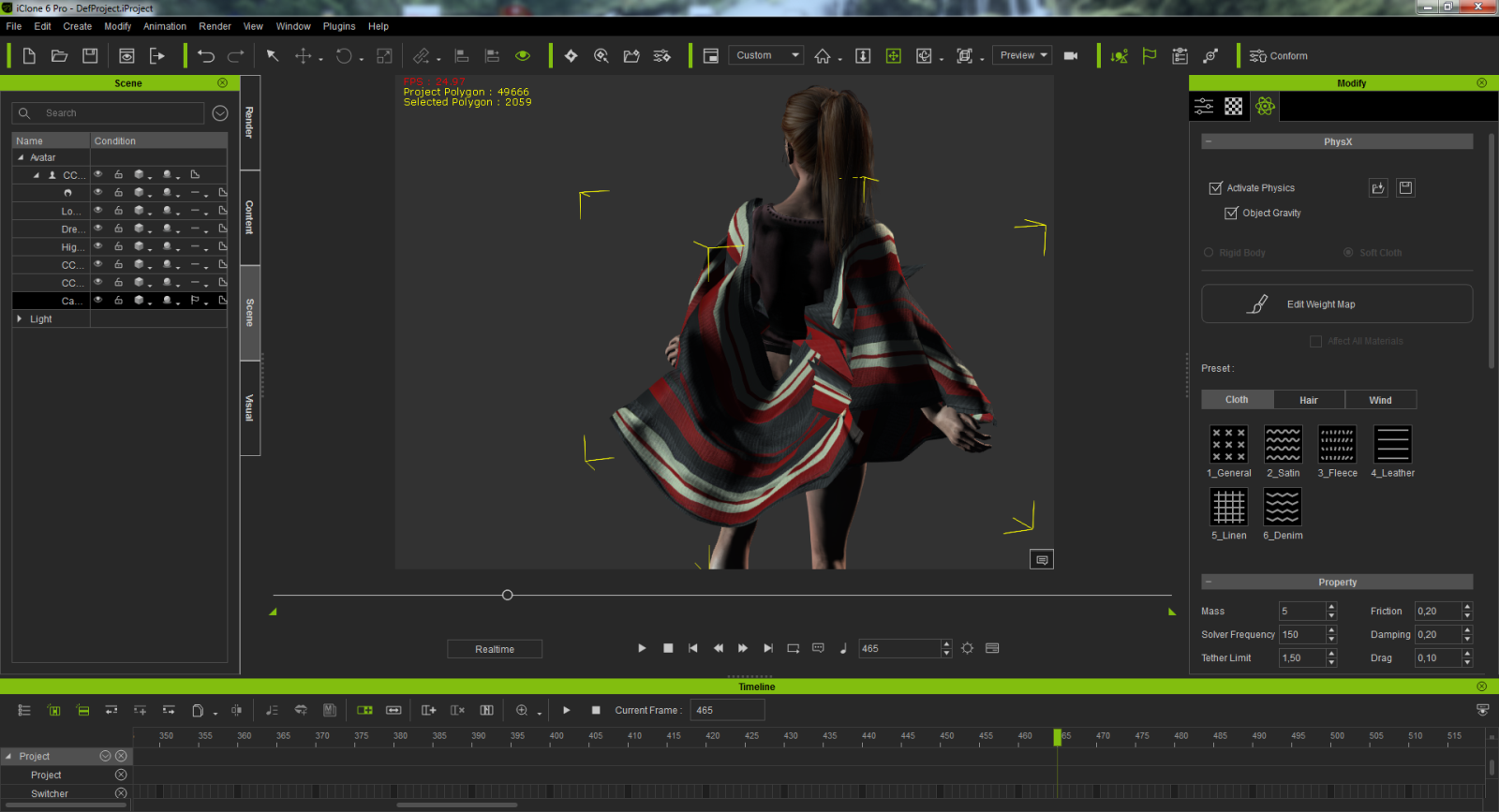Open the Plugins menu
1499x812 pixels.
pos(339,26)
